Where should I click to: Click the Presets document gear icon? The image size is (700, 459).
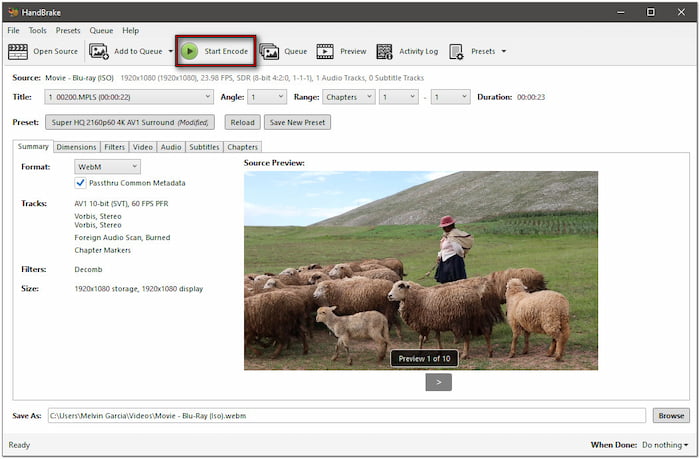[x=456, y=51]
